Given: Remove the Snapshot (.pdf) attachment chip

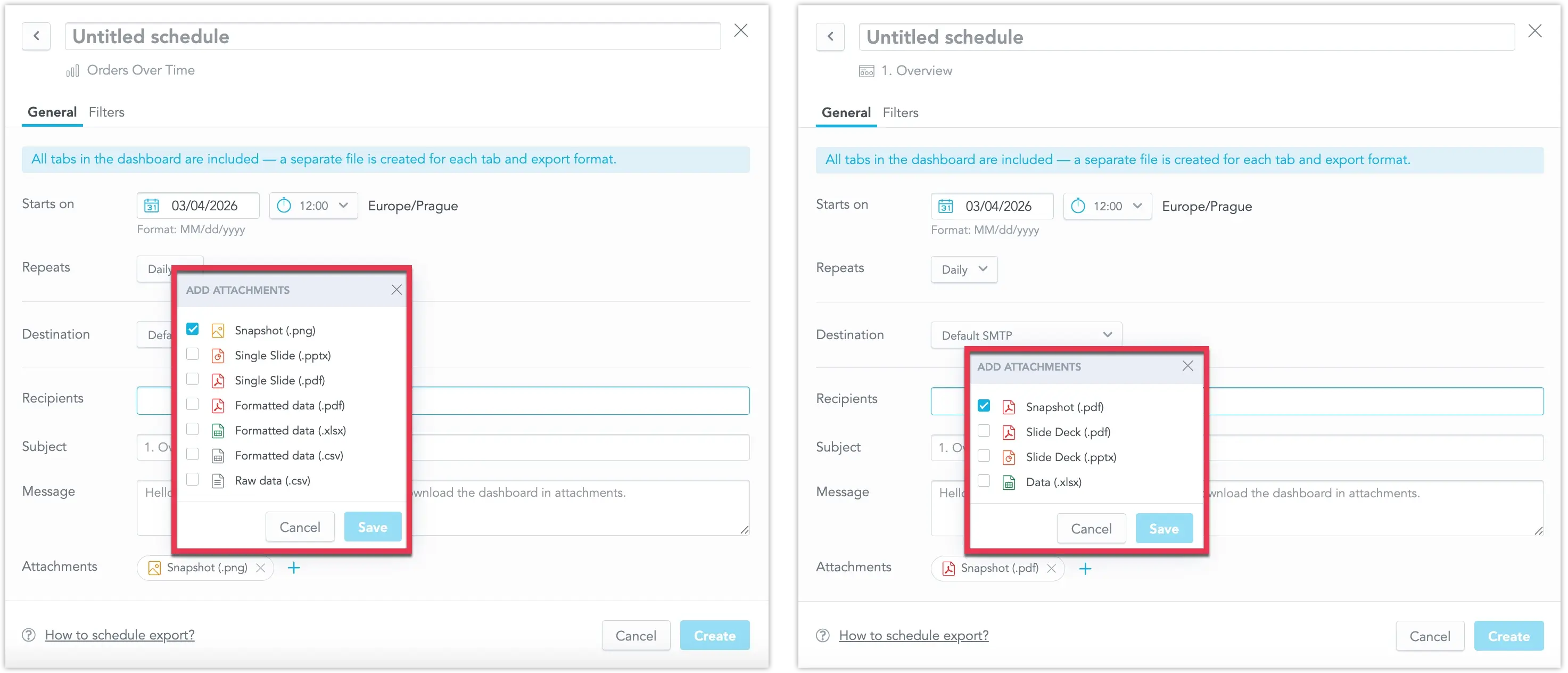Looking at the screenshot, I should (1051, 568).
